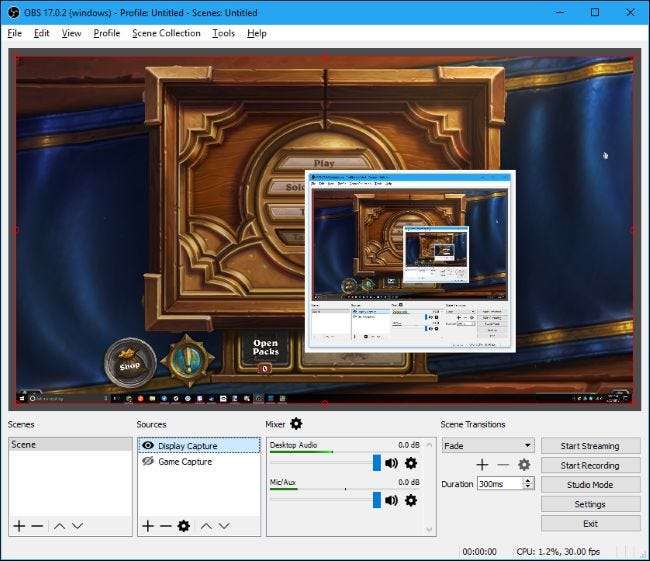Mute the Mic/Aux speaker
The image size is (650, 561).
(391, 500)
